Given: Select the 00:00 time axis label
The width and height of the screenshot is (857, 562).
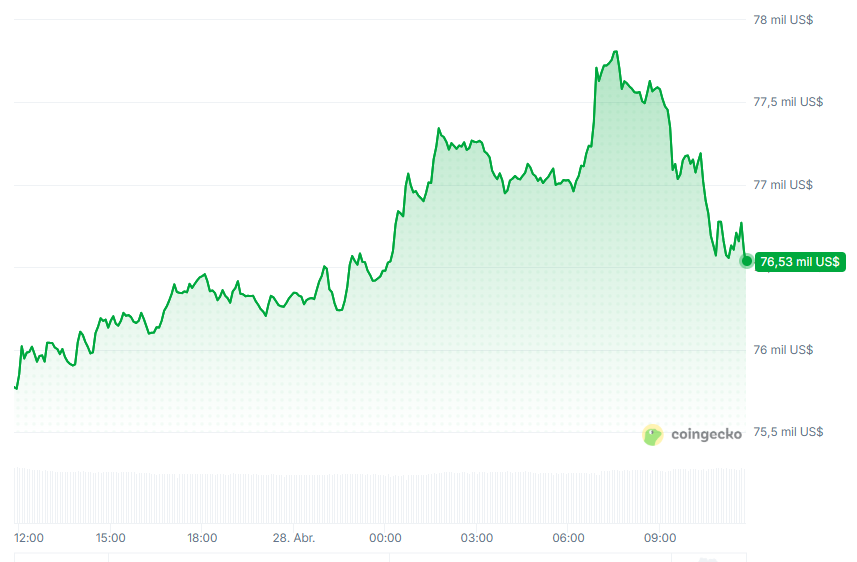Looking at the screenshot, I should (385, 538).
